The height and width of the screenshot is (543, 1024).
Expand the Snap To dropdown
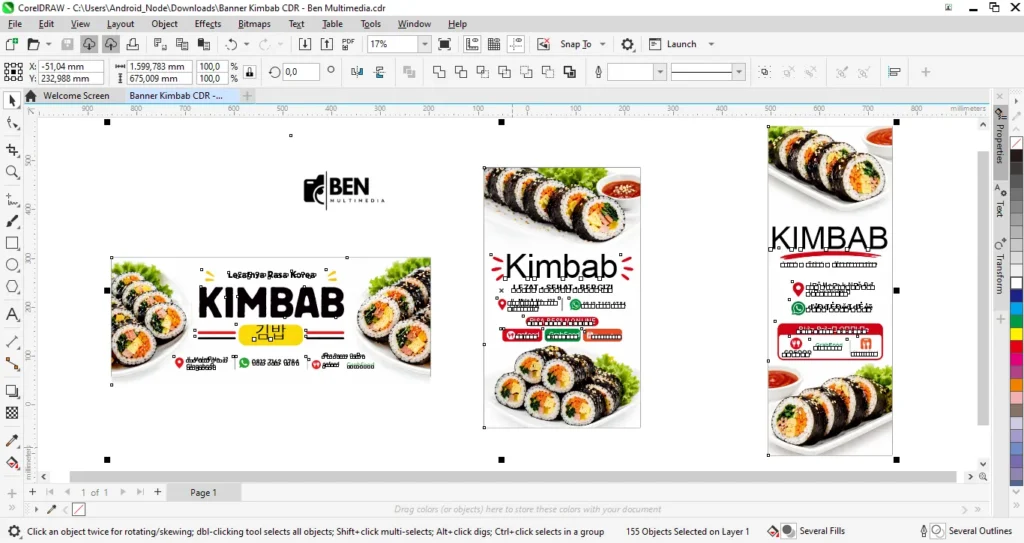coord(603,44)
